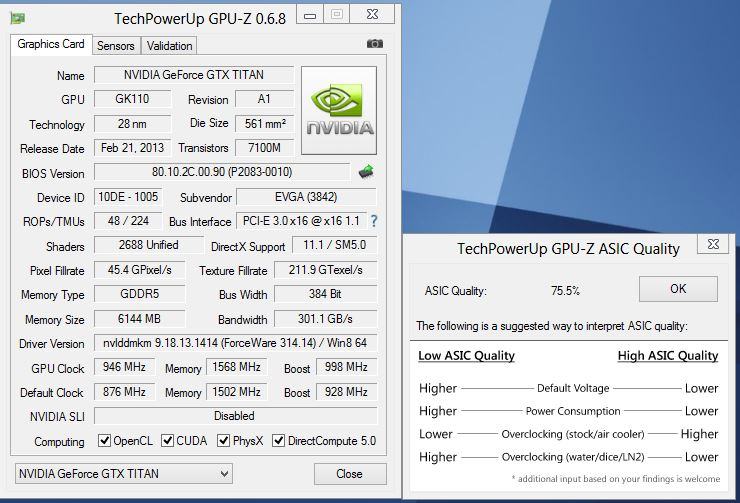Switch to the Graphics Card tab

[x=51, y=44]
